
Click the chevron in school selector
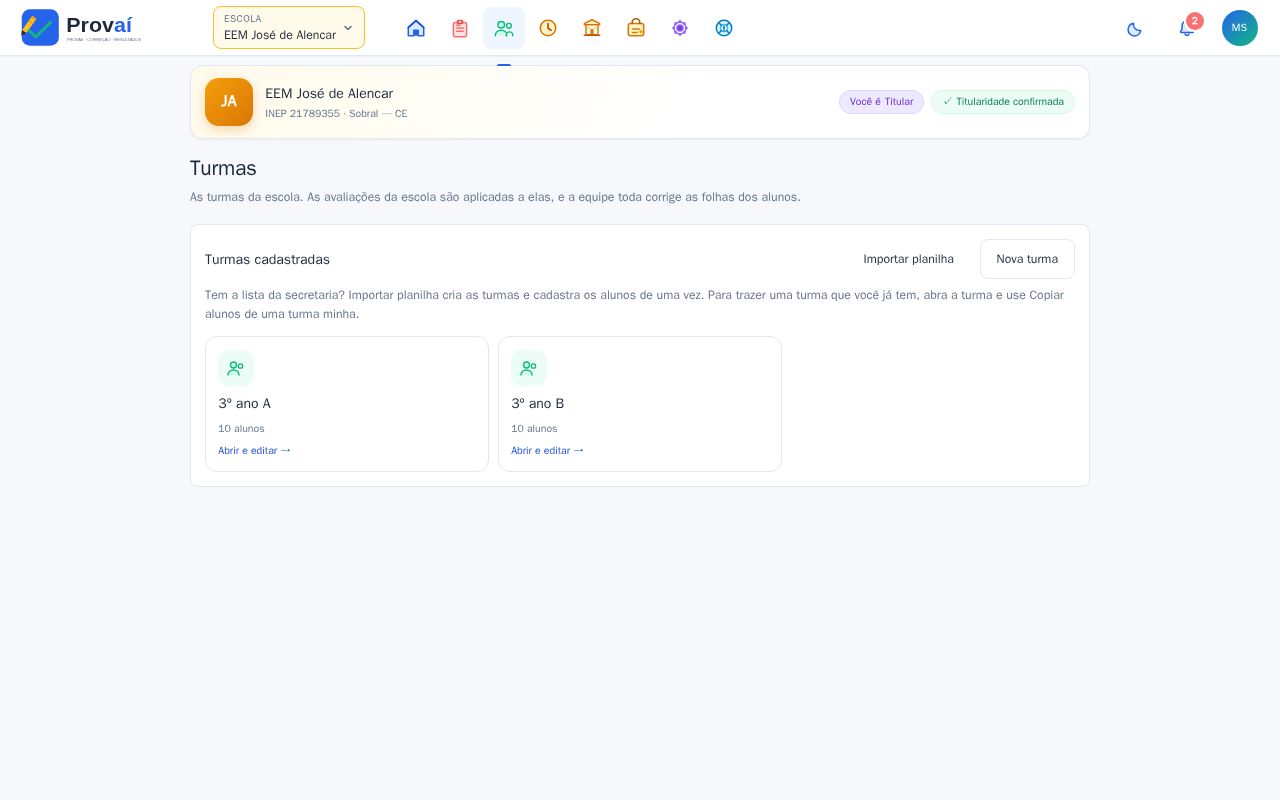(348, 28)
